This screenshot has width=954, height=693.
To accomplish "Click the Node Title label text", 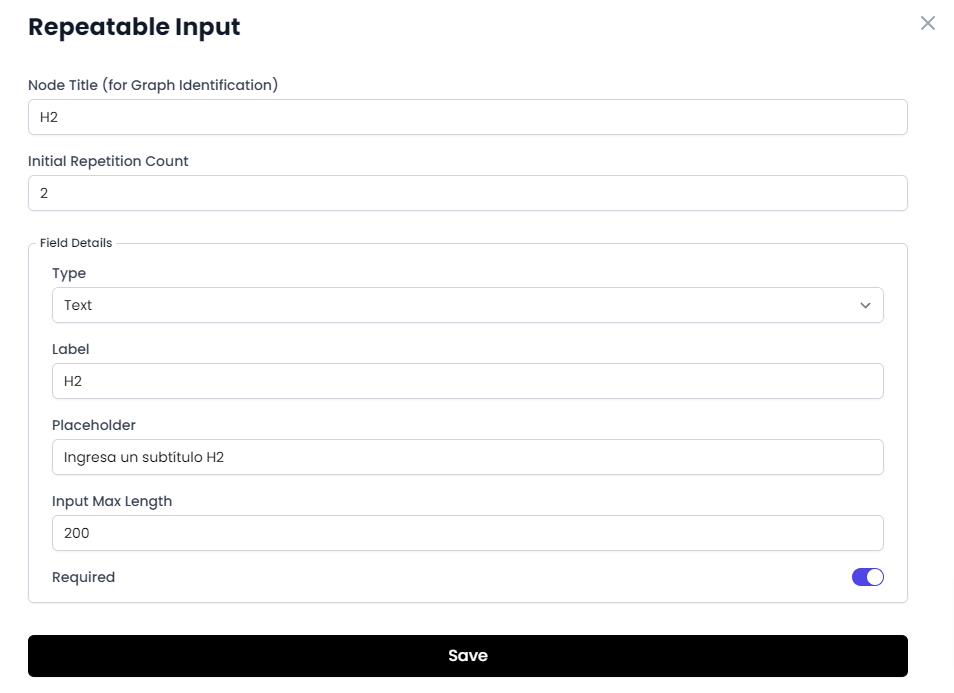I will [153, 85].
